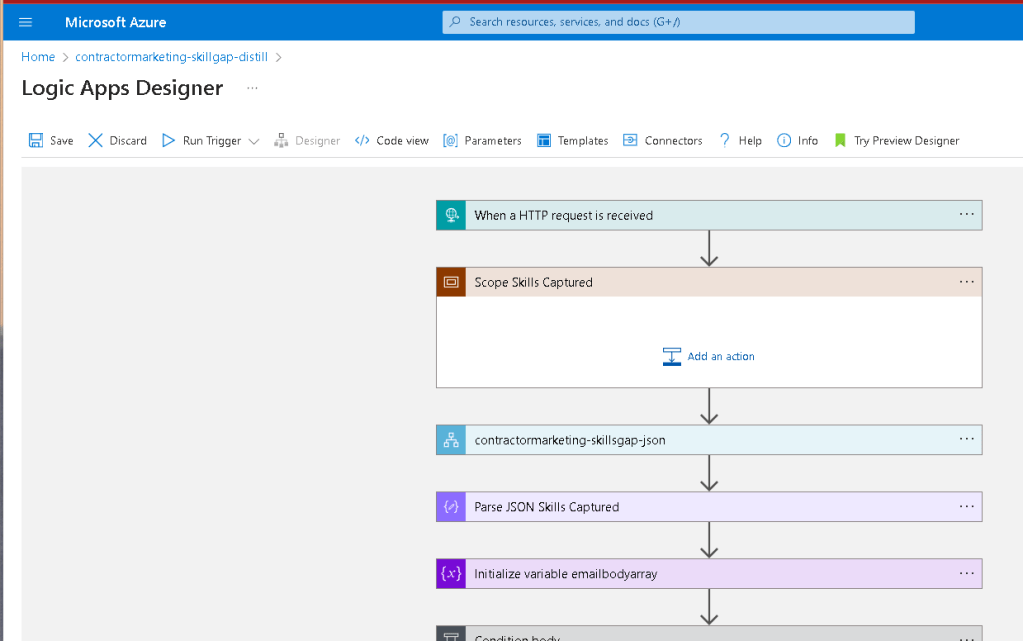
Task: Click the magnifier icon in search bar
Action: 455,22
